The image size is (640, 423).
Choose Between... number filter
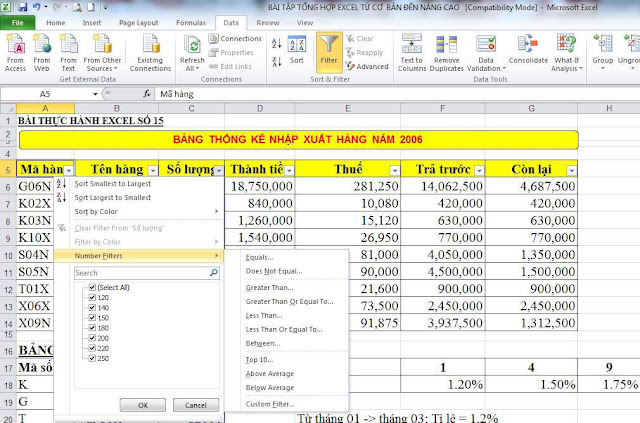[x=263, y=343]
